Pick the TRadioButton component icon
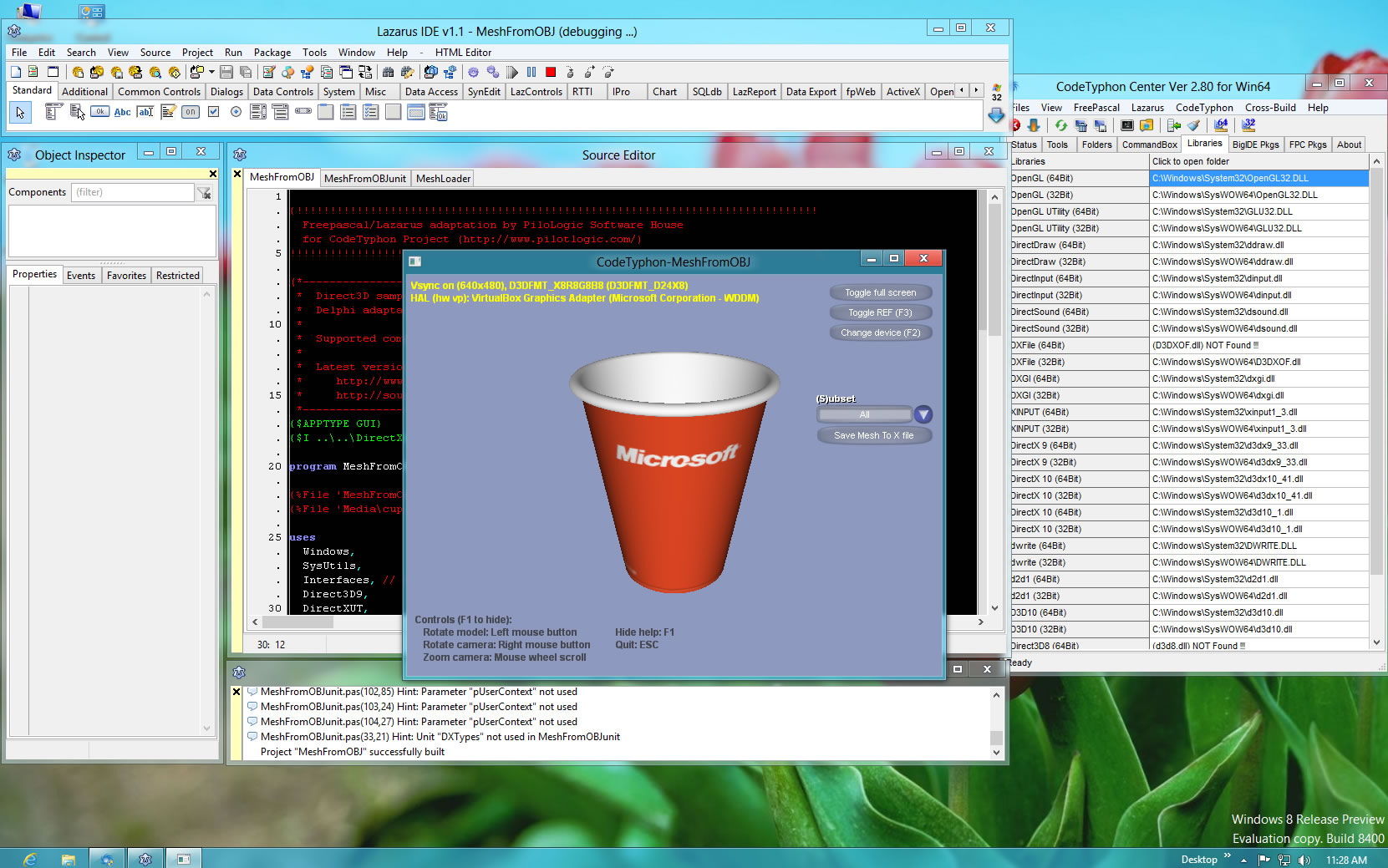The image size is (1388, 868). 236,112
